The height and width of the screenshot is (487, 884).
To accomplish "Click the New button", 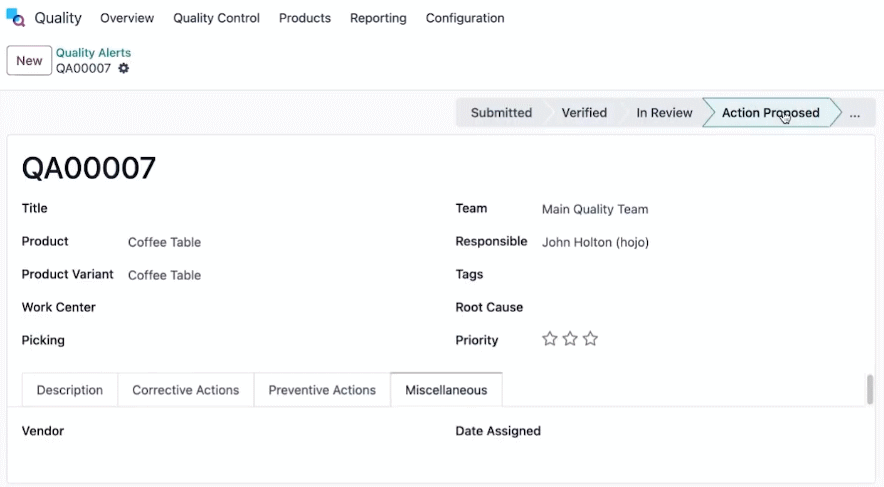I will point(29,60).
